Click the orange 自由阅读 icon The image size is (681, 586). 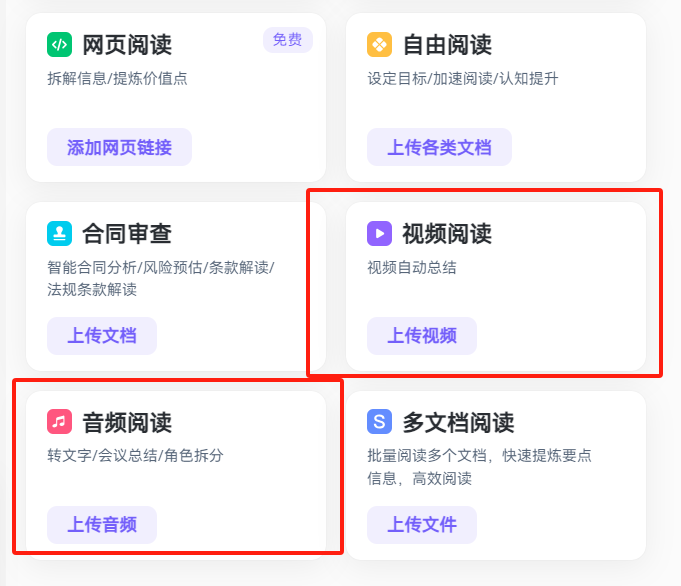380,44
